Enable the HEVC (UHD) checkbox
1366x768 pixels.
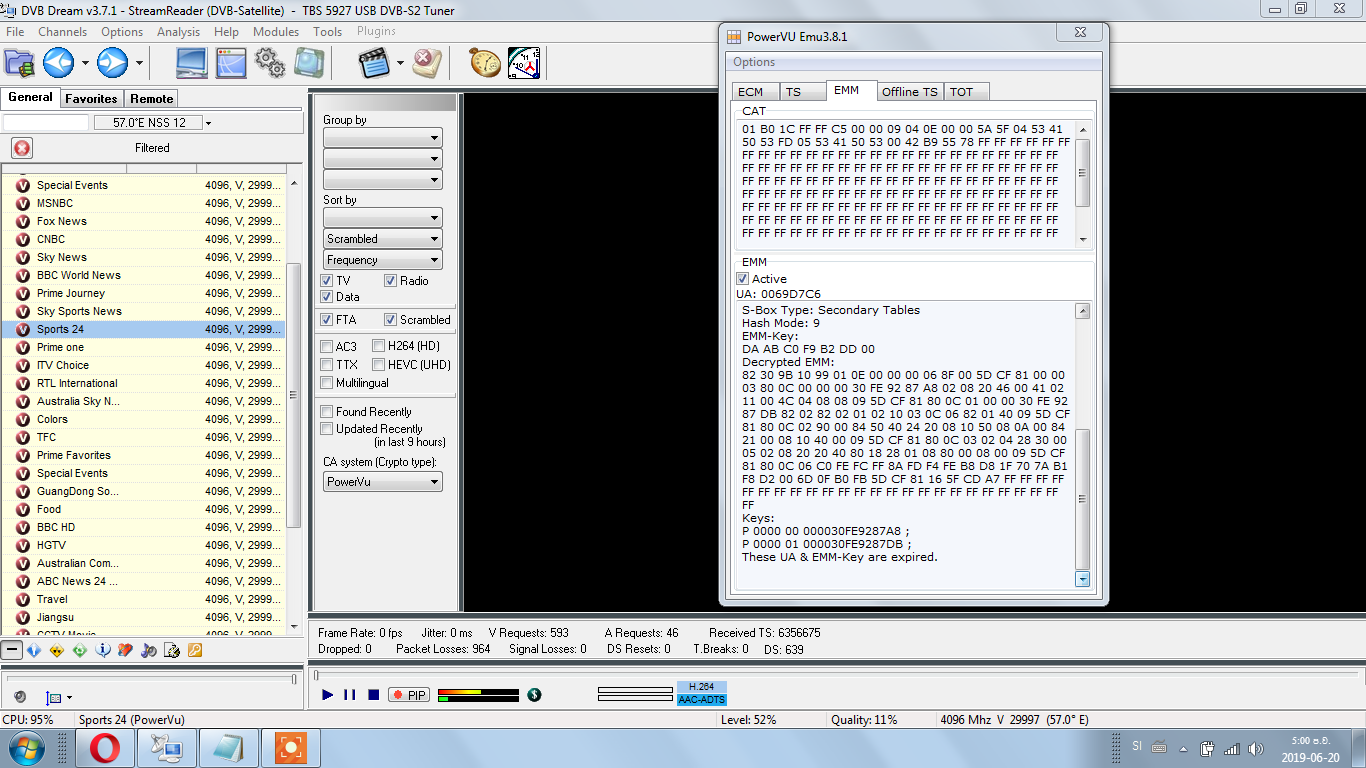pyautogui.click(x=379, y=365)
